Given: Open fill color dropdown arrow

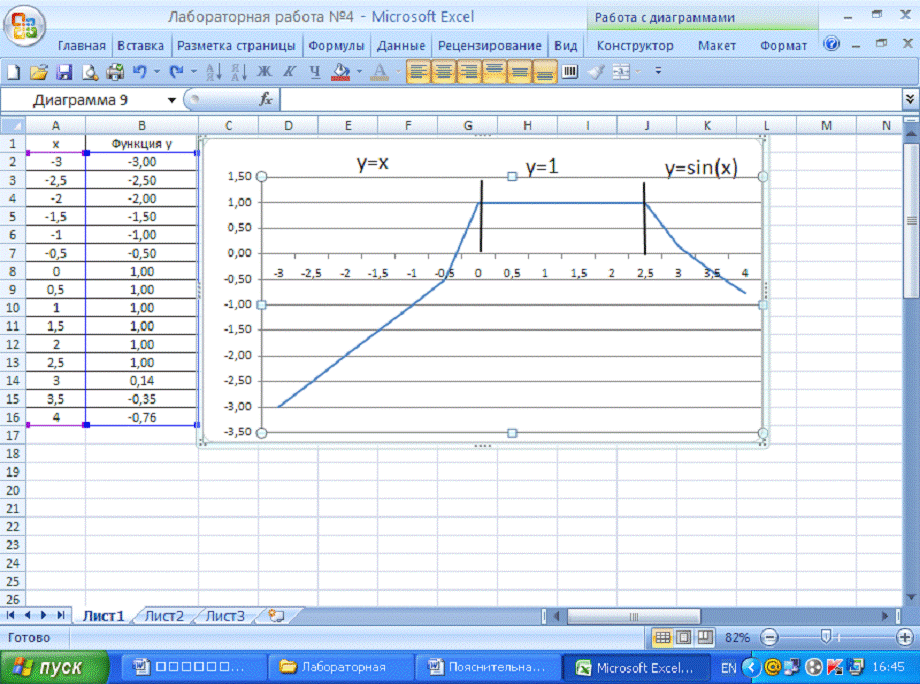Looking at the screenshot, I should (359, 72).
